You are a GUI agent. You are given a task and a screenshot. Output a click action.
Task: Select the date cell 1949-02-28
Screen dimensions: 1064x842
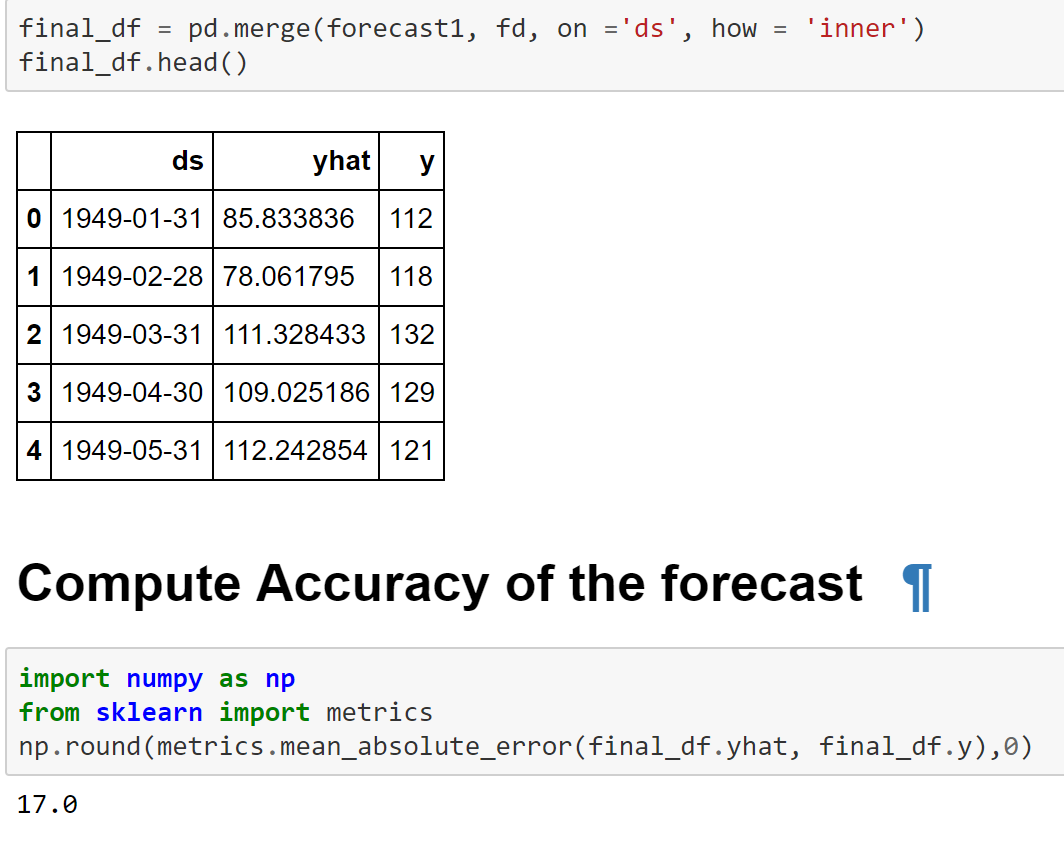point(132,276)
